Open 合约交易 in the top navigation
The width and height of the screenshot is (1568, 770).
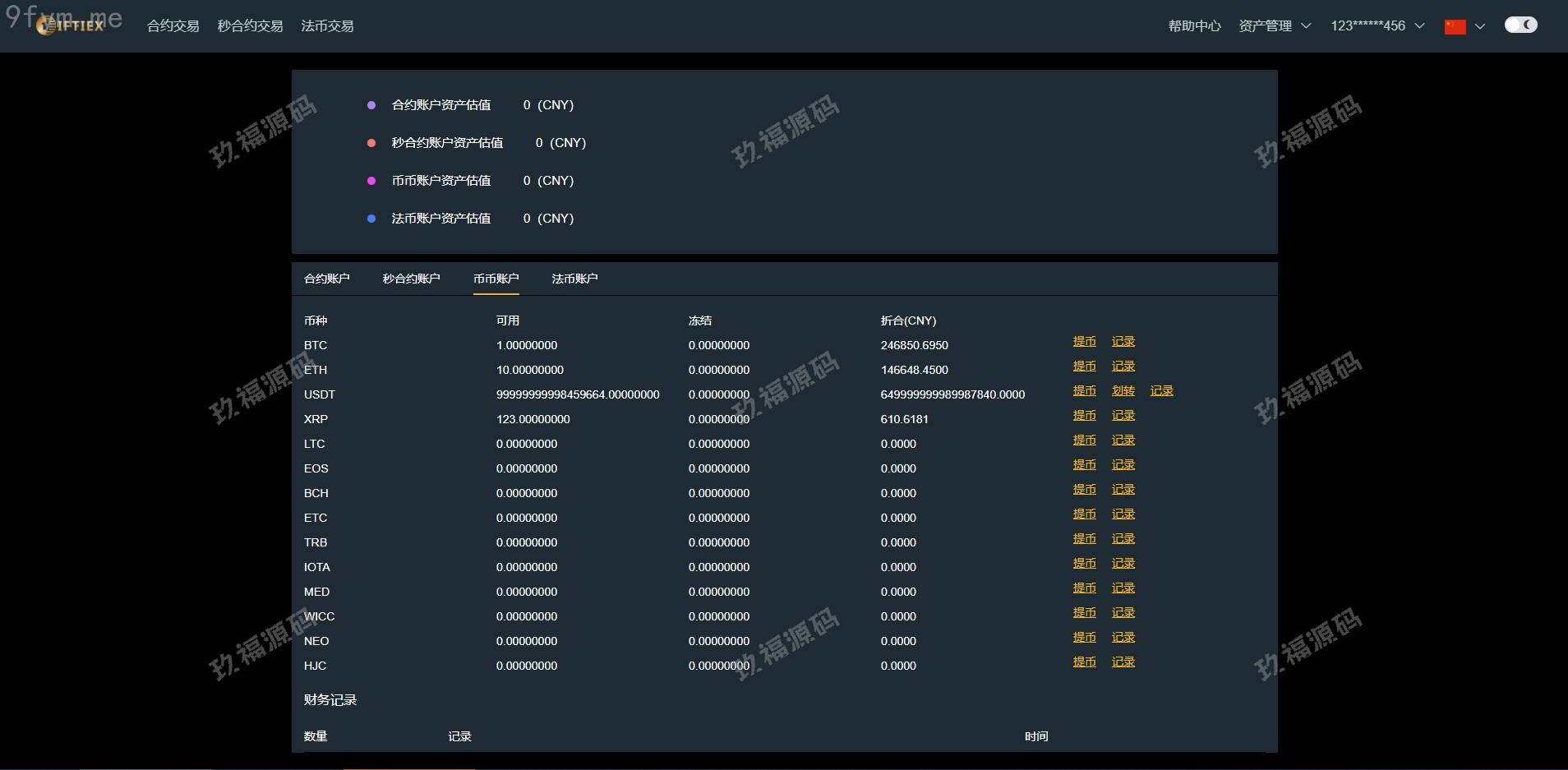(x=173, y=26)
